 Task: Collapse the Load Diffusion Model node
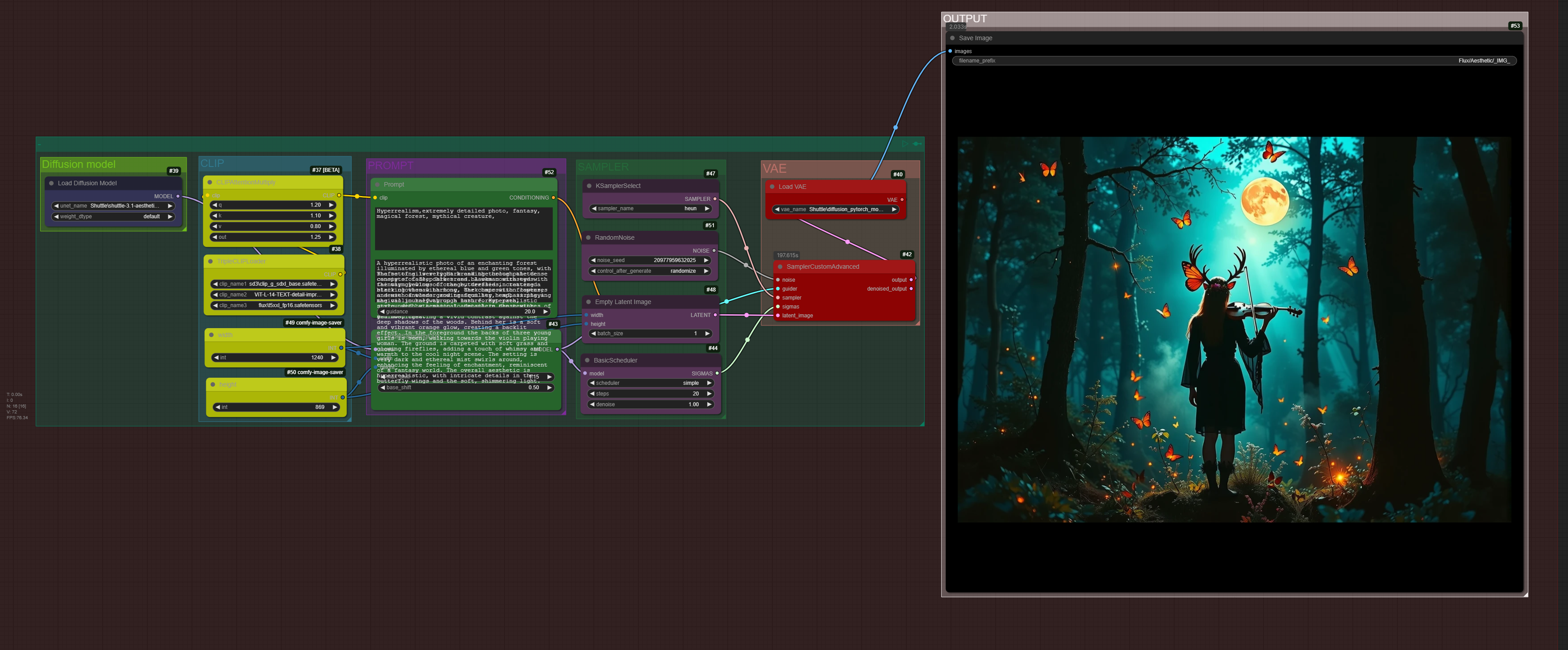[x=51, y=183]
